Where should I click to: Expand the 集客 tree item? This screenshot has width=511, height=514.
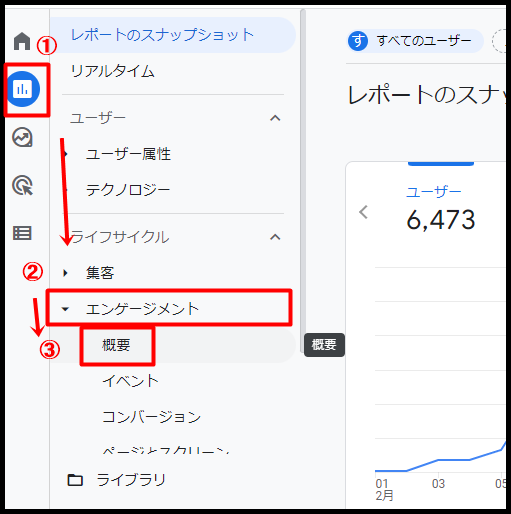65,273
